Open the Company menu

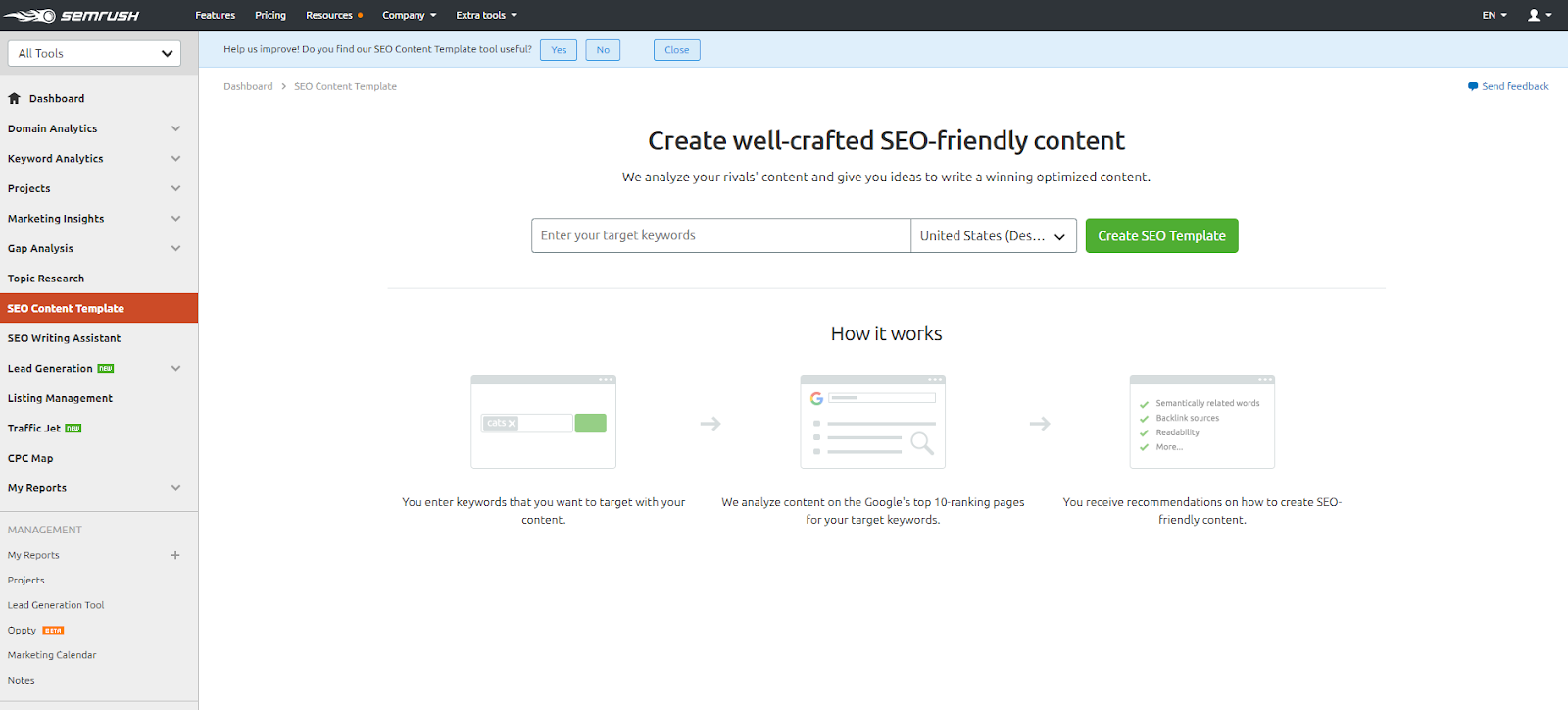[x=410, y=15]
